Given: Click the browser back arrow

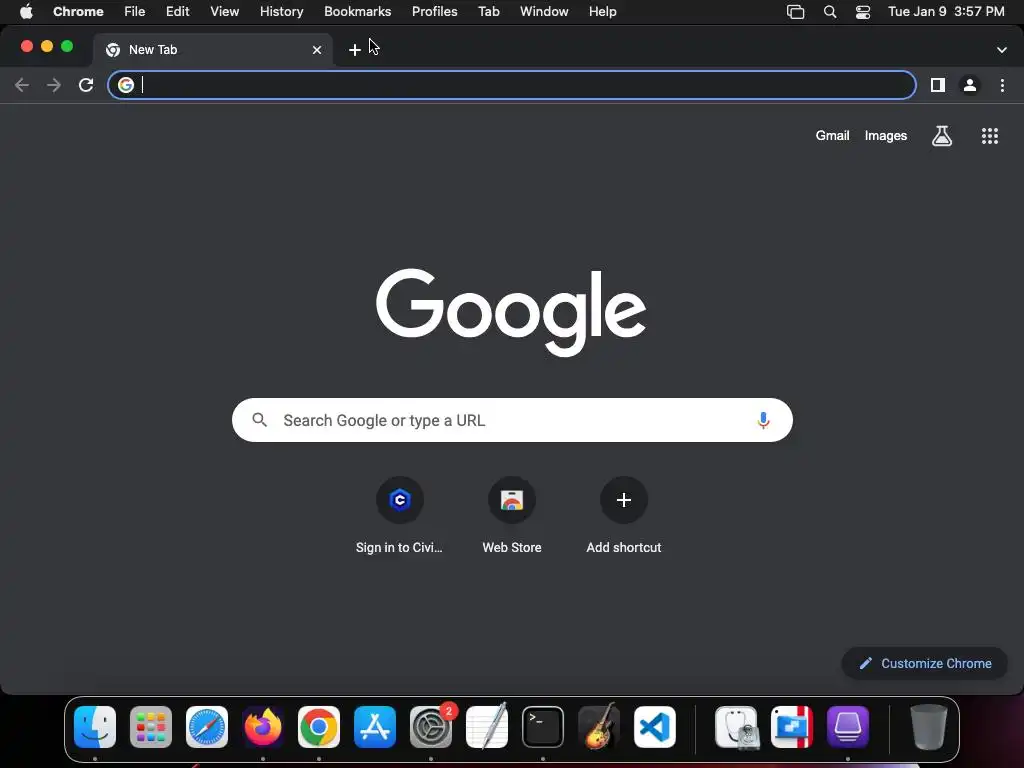Looking at the screenshot, I should 22,85.
